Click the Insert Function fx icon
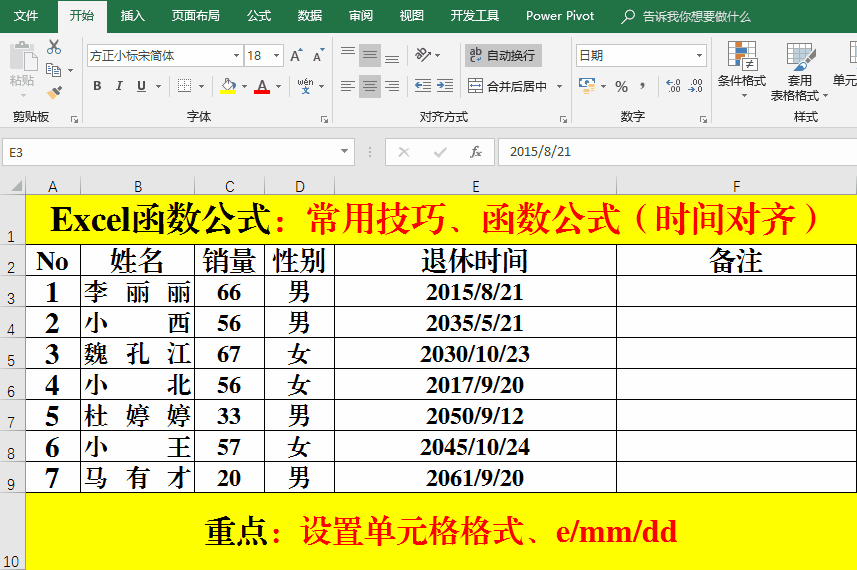This screenshot has height=570, width=857. click(x=476, y=152)
